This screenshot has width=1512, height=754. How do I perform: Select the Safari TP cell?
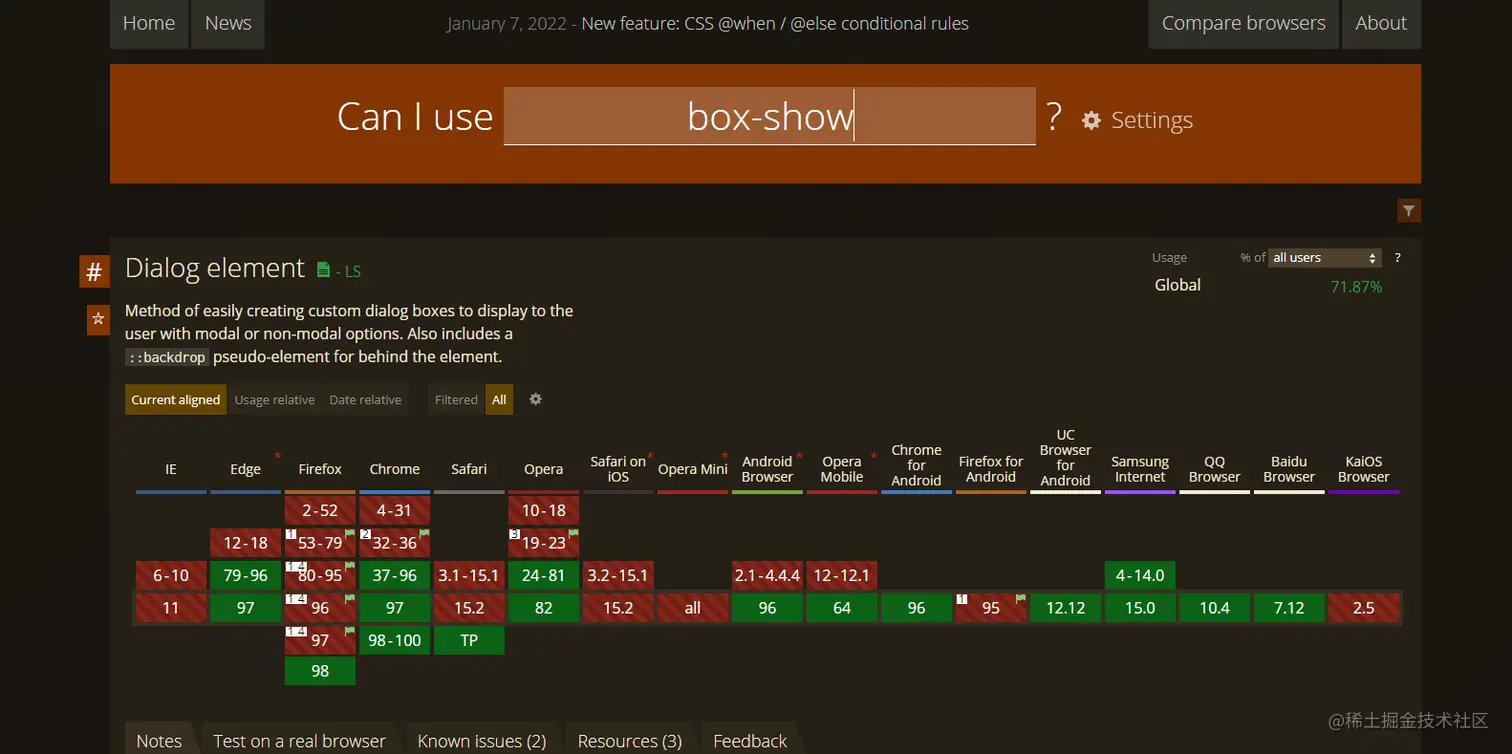tap(469, 640)
